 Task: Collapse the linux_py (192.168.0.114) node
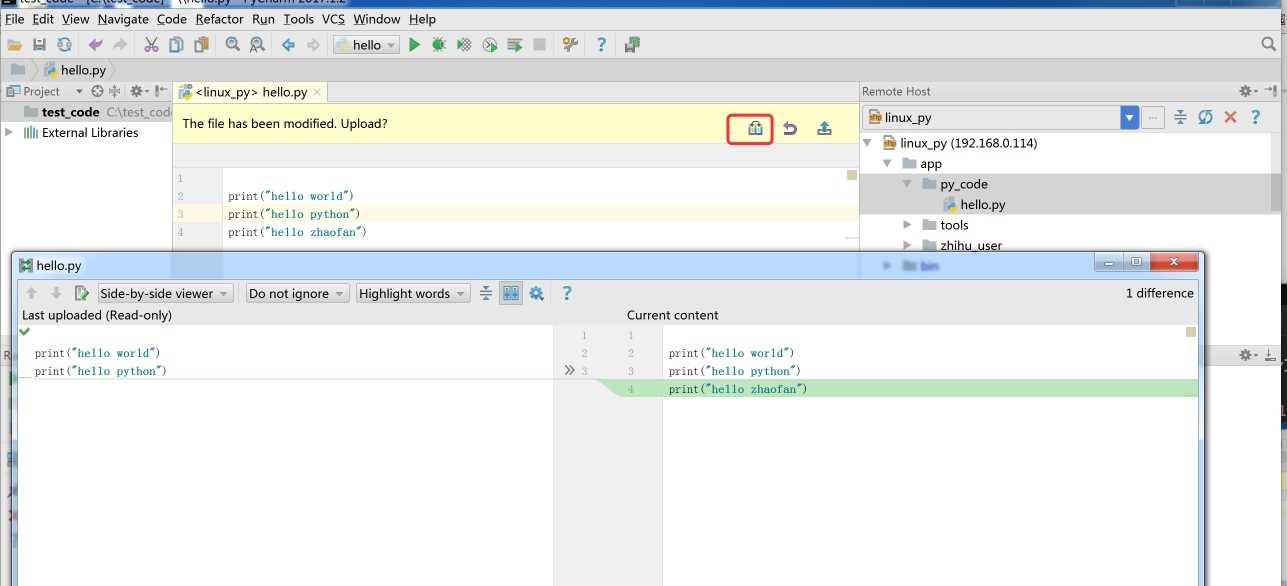pyautogui.click(x=867, y=143)
